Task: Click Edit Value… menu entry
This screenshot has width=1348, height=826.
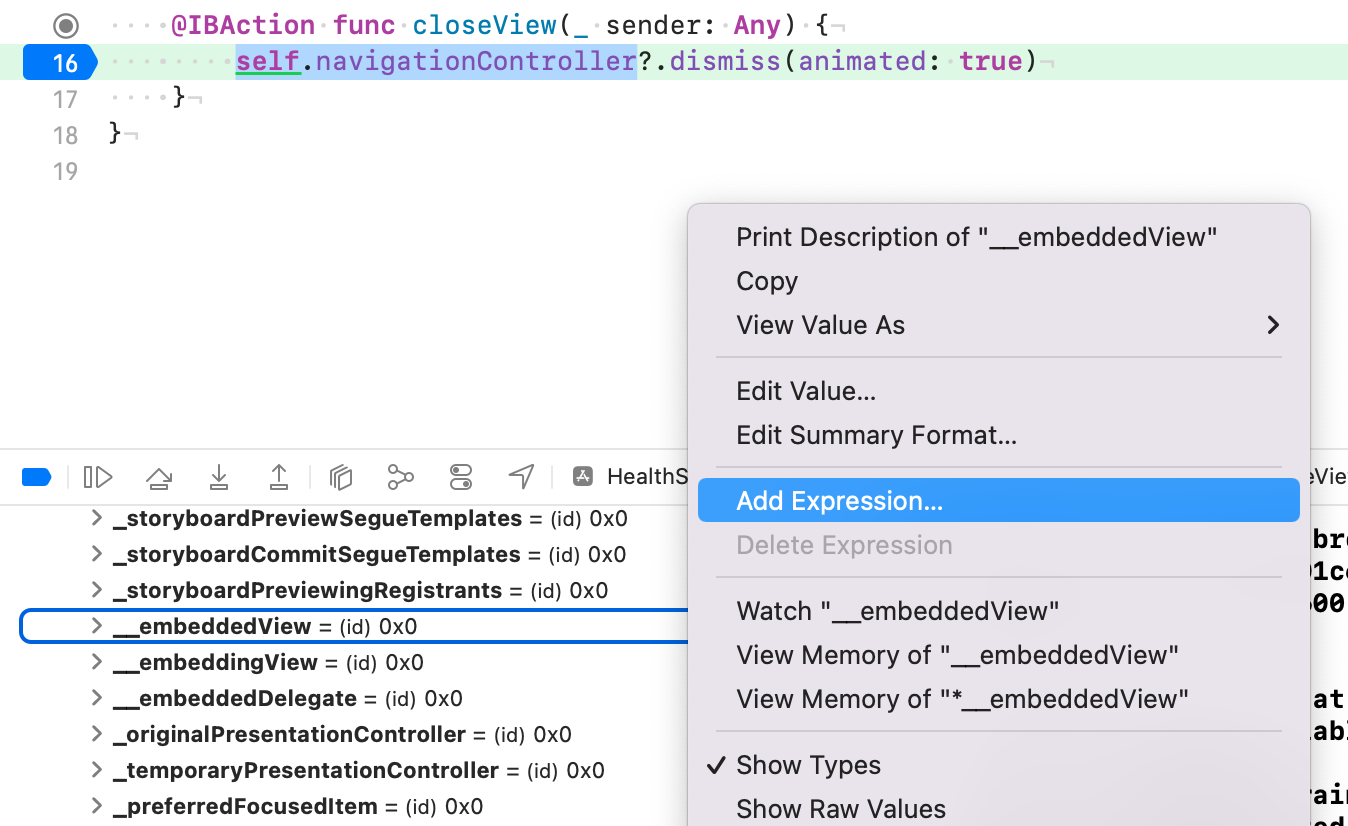Action: click(806, 391)
